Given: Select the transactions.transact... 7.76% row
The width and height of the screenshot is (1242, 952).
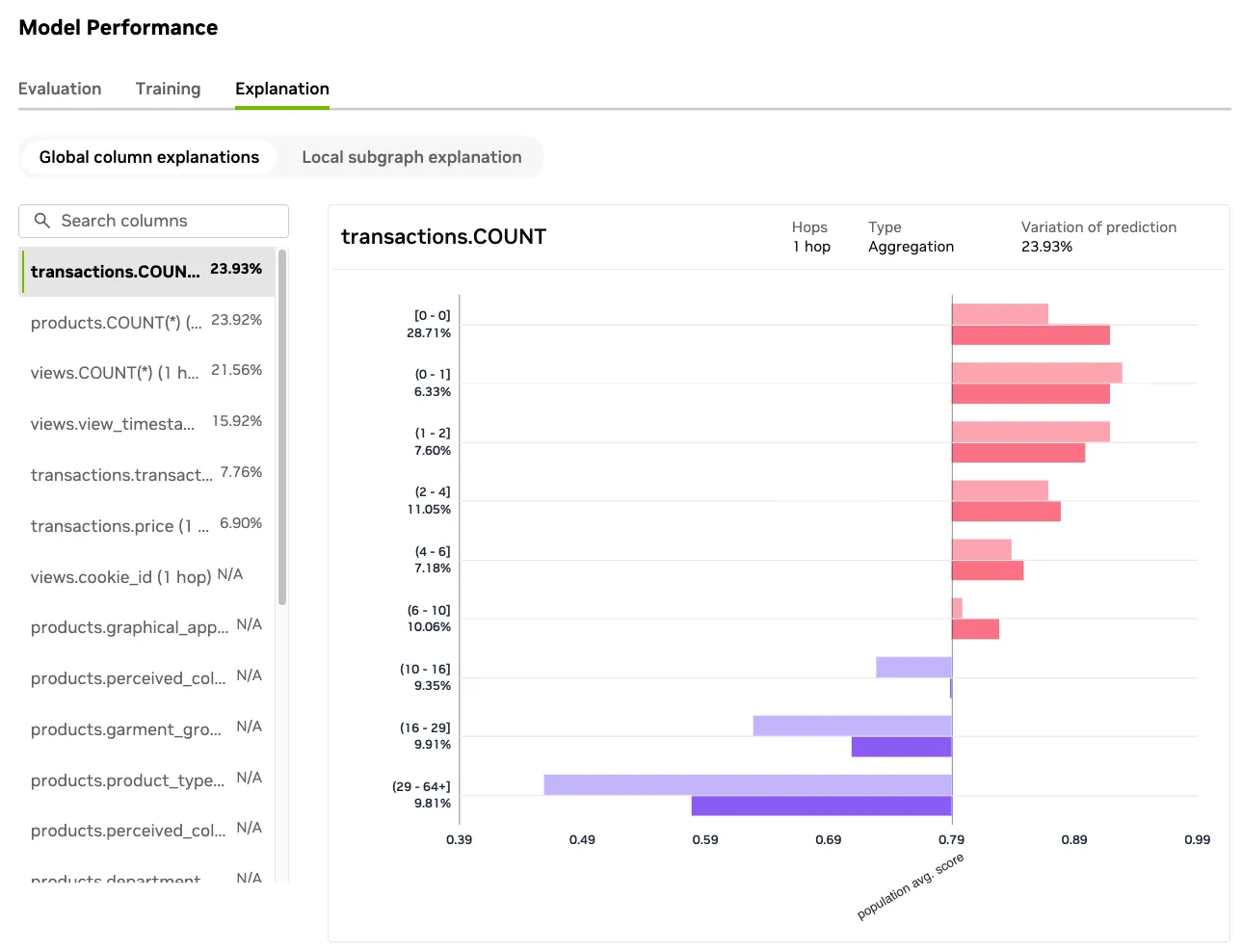Looking at the screenshot, I should pyautogui.click(x=146, y=475).
